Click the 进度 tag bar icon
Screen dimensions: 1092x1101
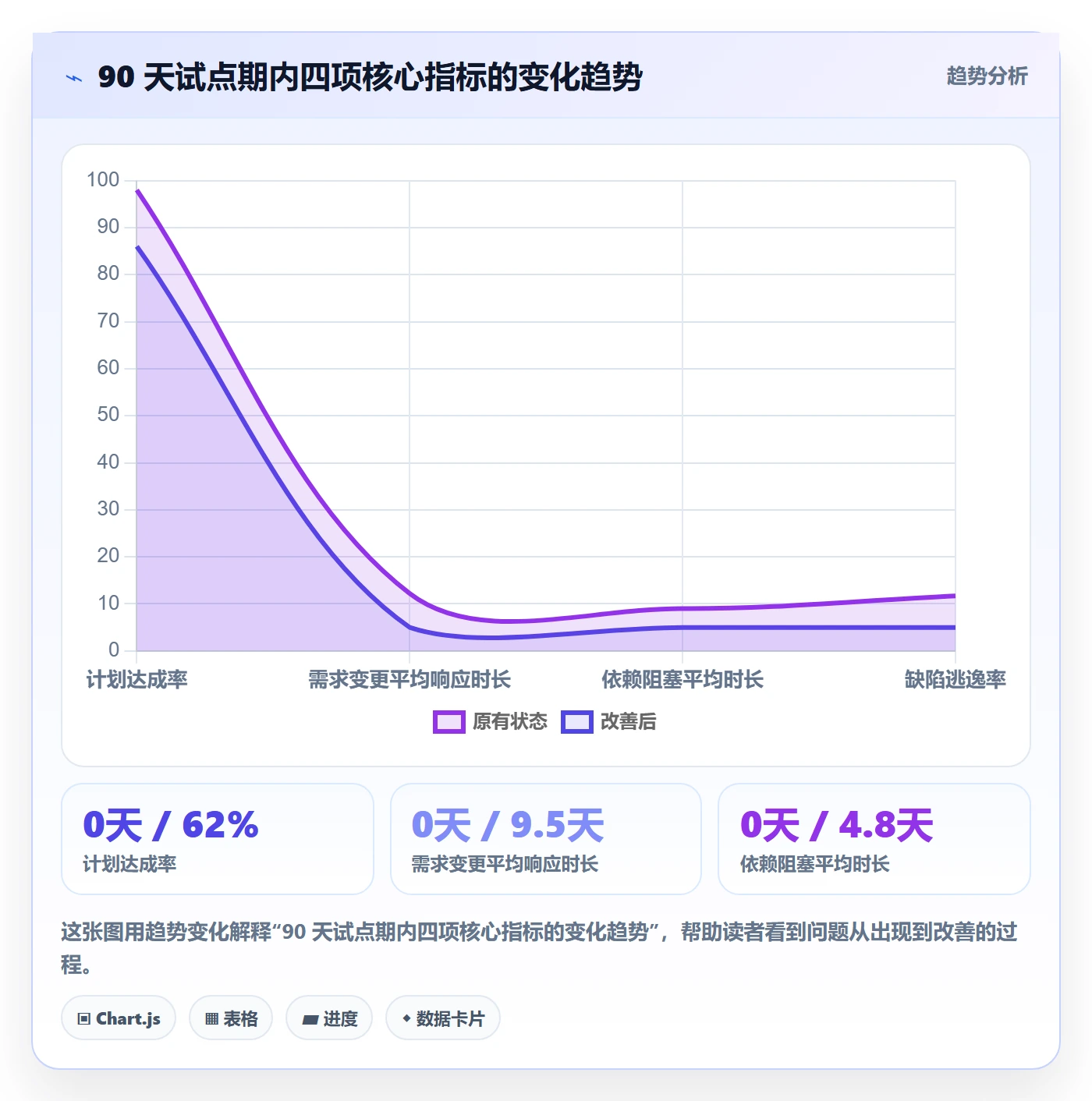tap(310, 1019)
